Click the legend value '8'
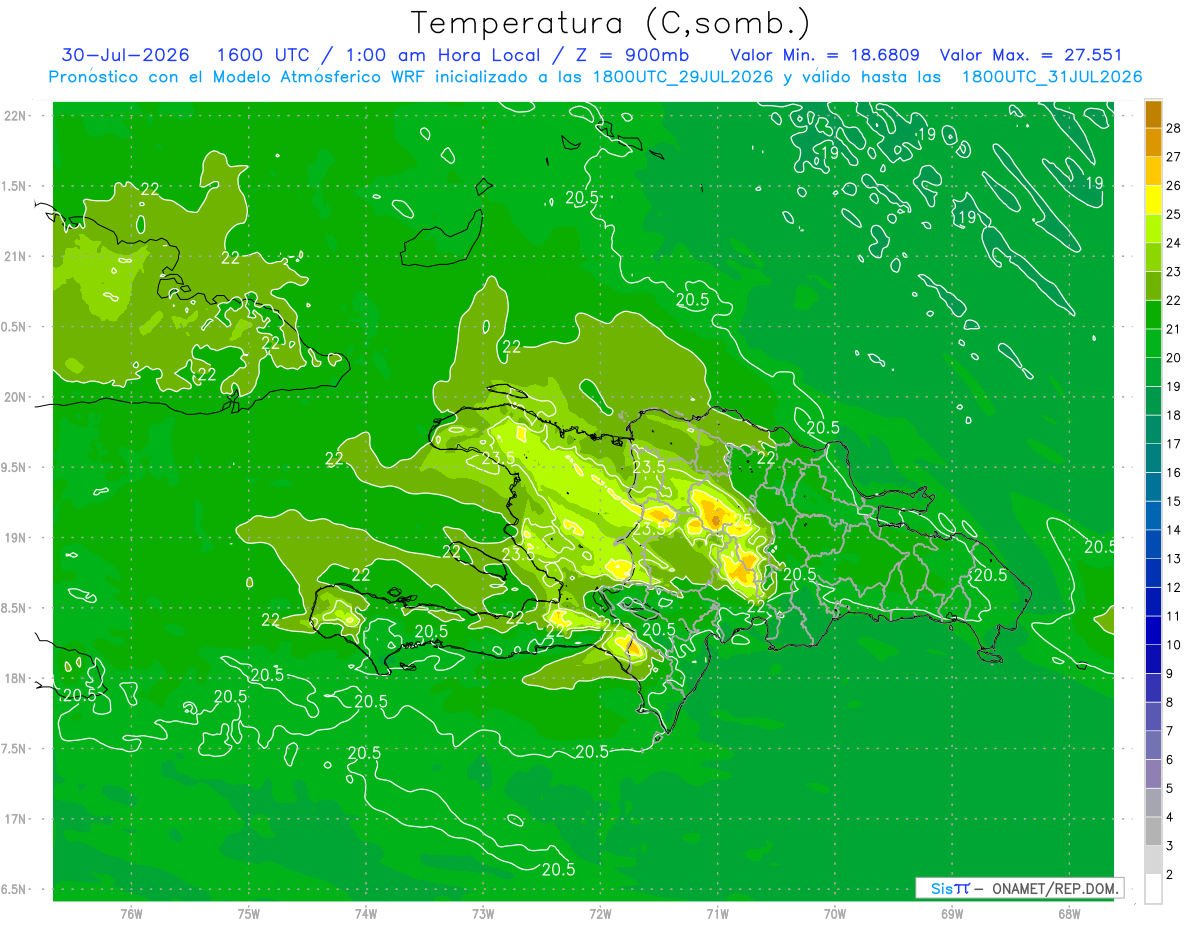Viewport: 1200px width, 927px height. coord(1171,702)
